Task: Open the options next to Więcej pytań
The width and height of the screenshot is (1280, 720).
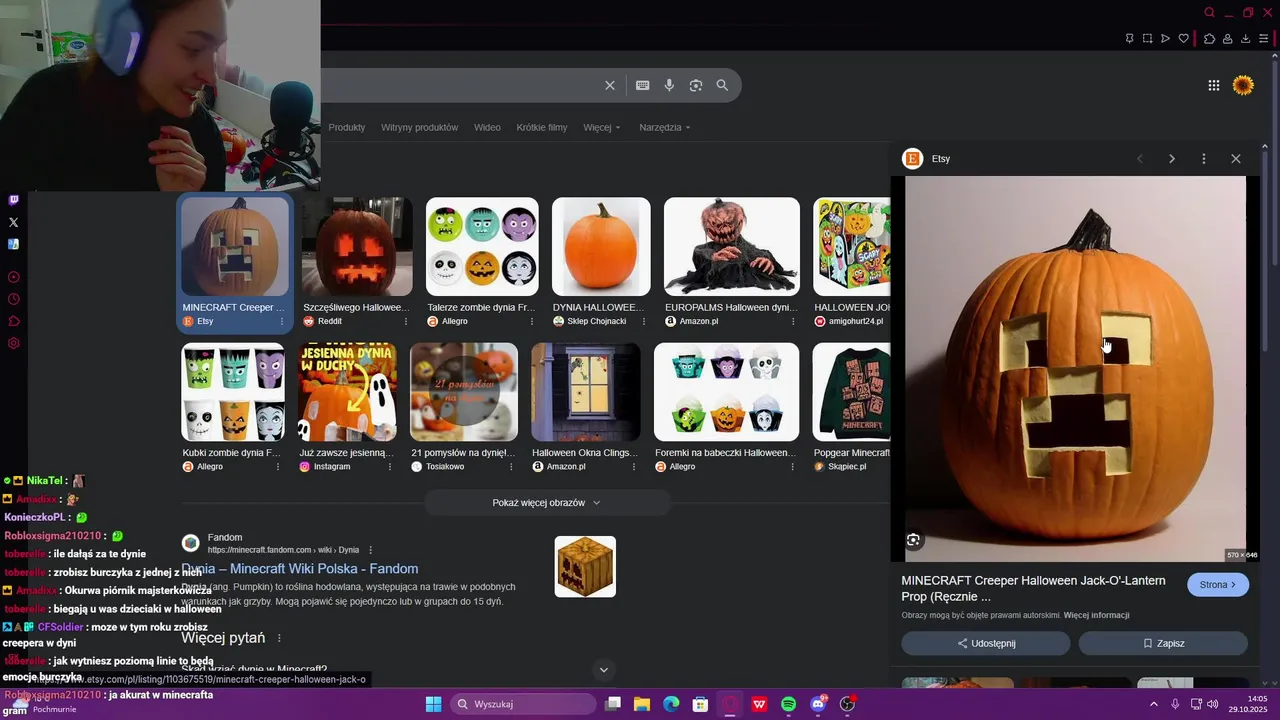Action: pyautogui.click(x=279, y=638)
